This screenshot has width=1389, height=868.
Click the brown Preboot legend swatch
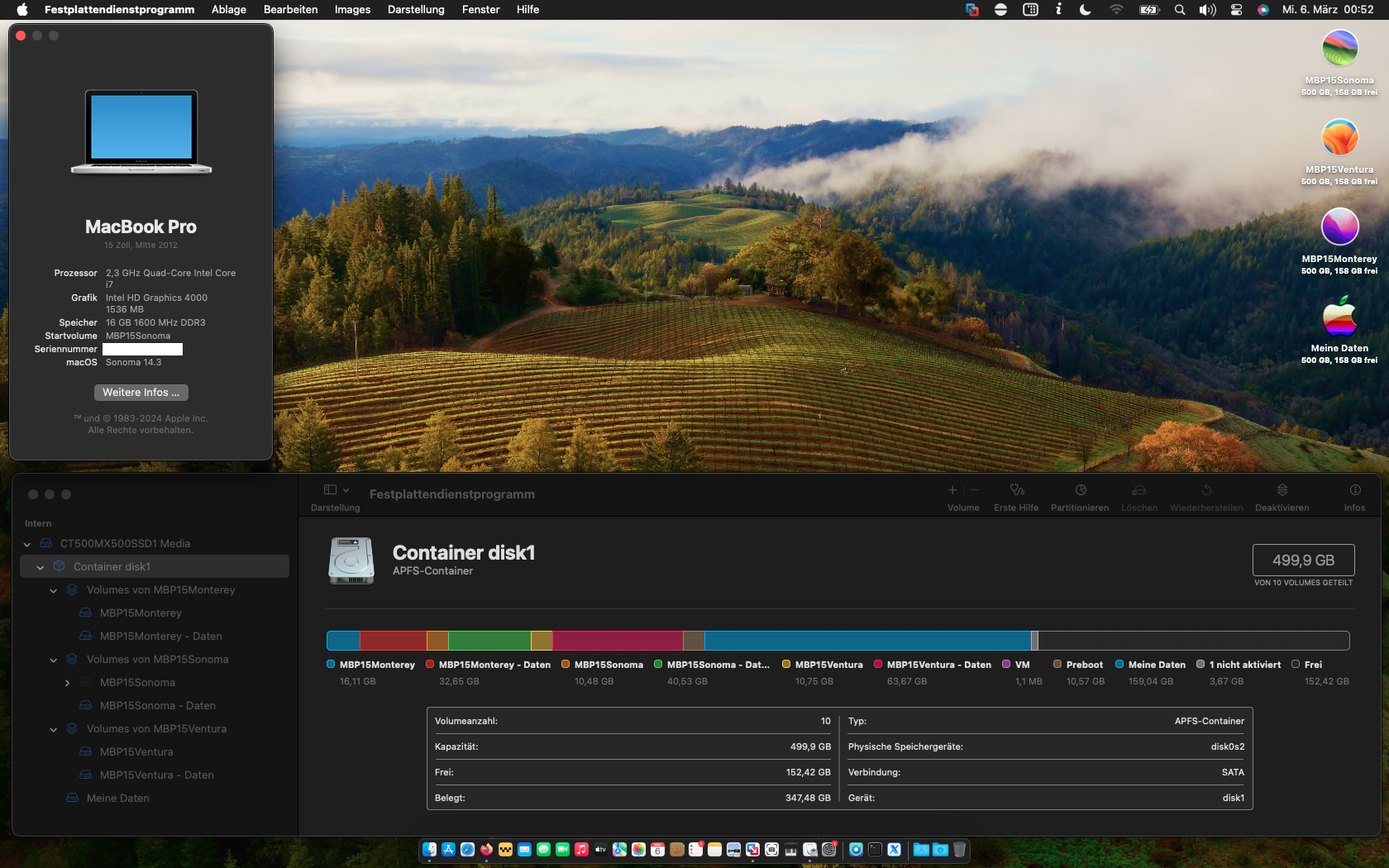[1057, 664]
